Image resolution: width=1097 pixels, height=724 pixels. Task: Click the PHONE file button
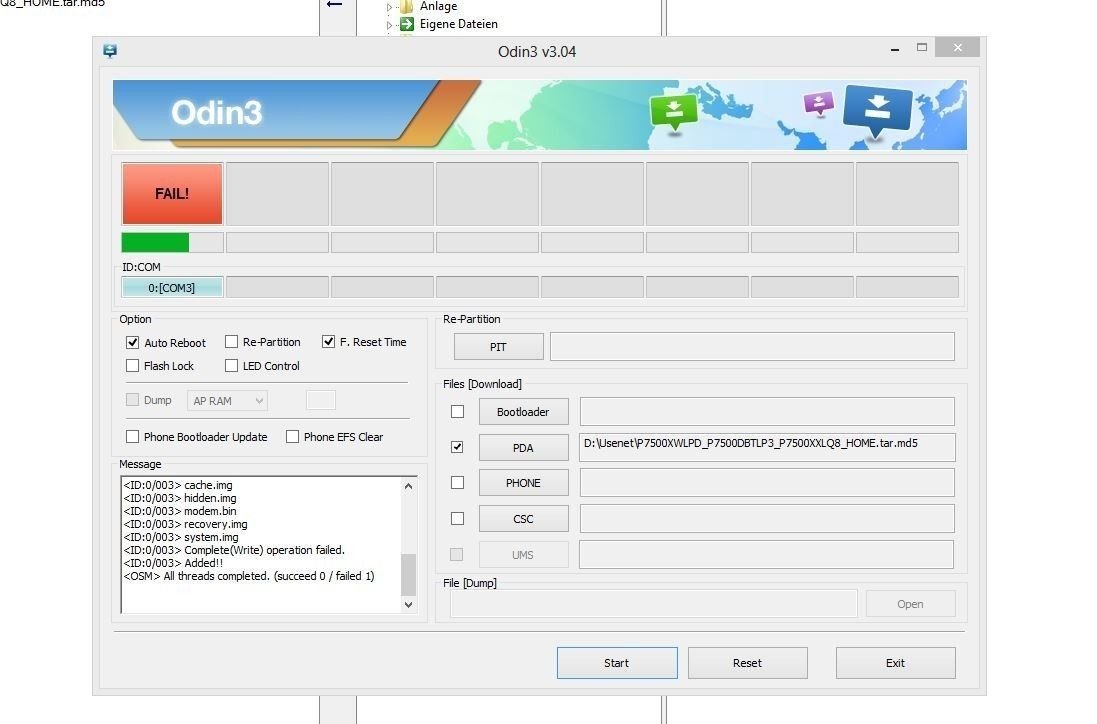[523, 483]
